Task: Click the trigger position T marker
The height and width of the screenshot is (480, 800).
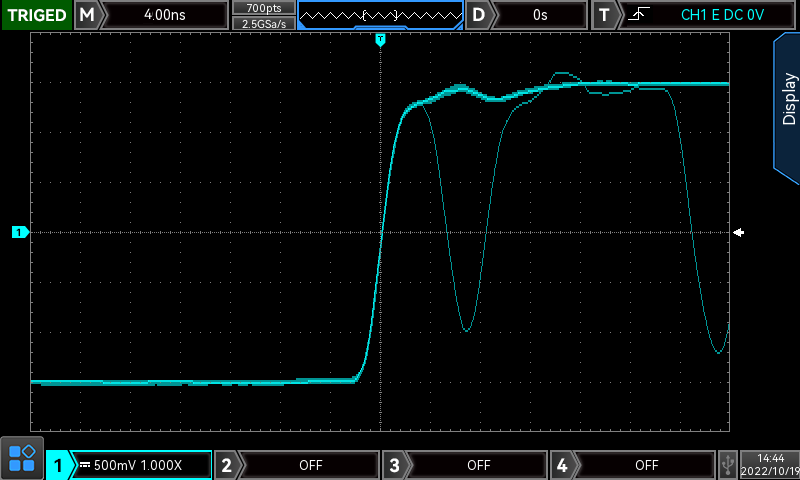Action: click(380, 39)
